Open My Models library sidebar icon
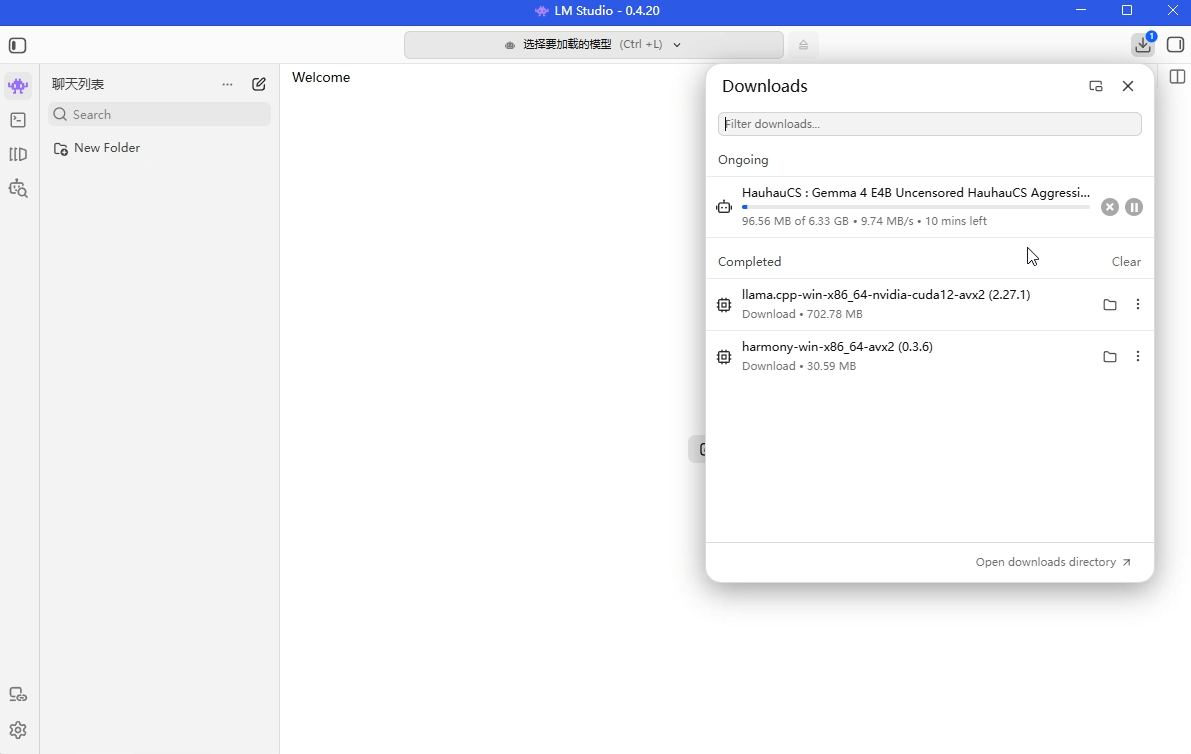This screenshot has height=754, width=1191. coord(18,154)
